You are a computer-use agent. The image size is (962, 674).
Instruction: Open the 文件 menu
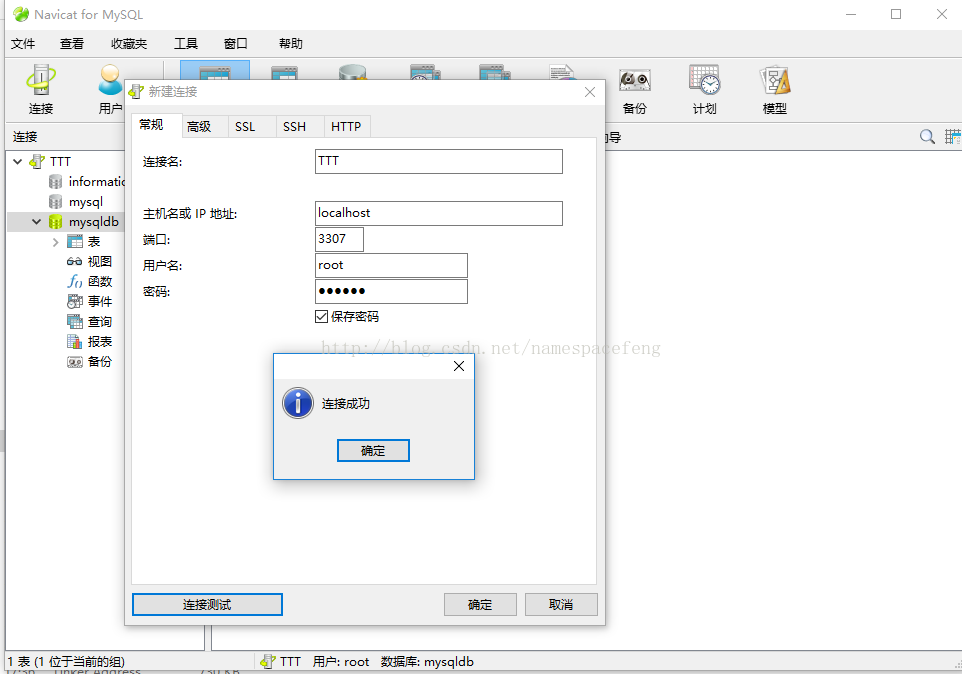click(x=23, y=44)
